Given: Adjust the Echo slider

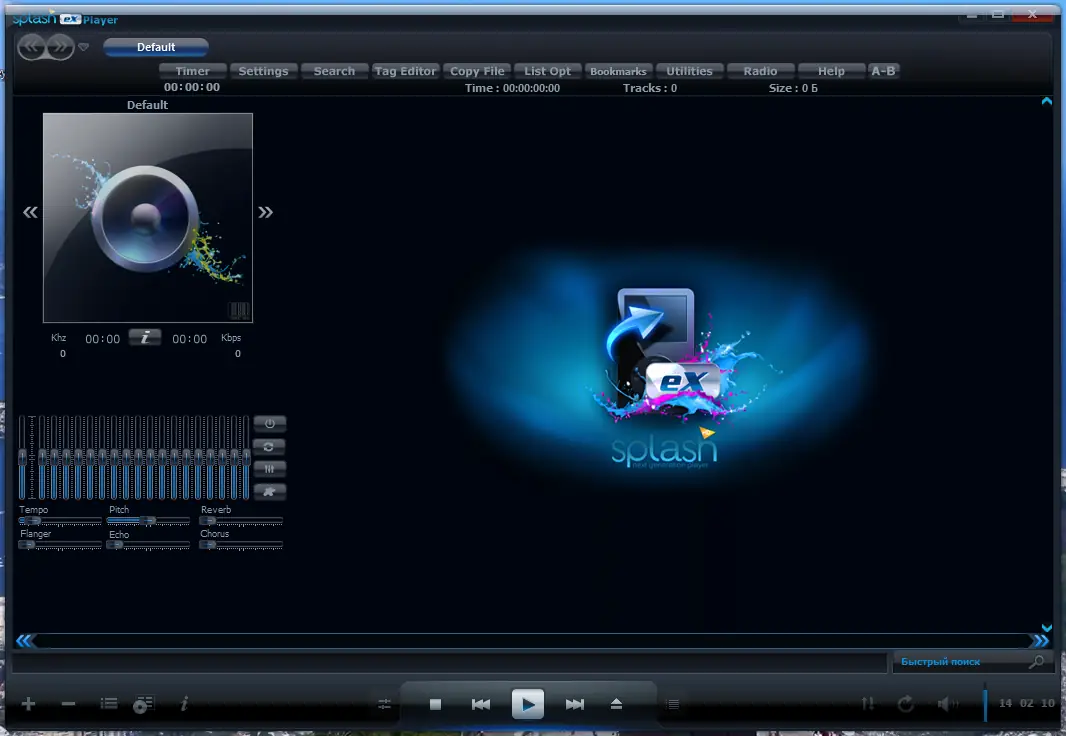Looking at the screenshot, I should click(148, 545).
